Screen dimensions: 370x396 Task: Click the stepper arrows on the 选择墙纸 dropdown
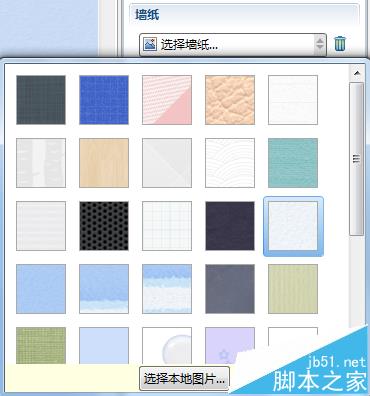(x=320, y=44)
